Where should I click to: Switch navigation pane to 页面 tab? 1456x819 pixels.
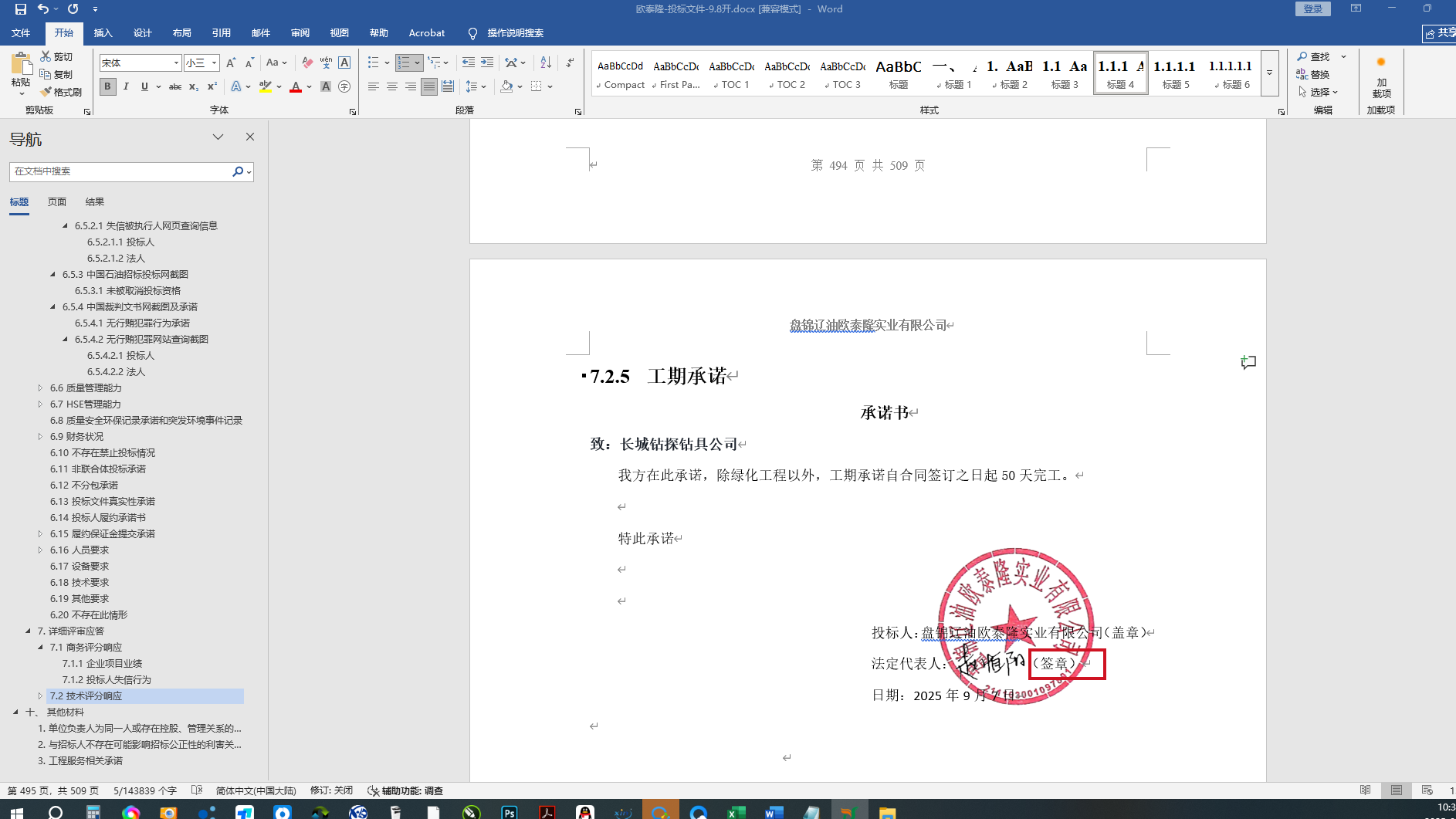point(57,201)
